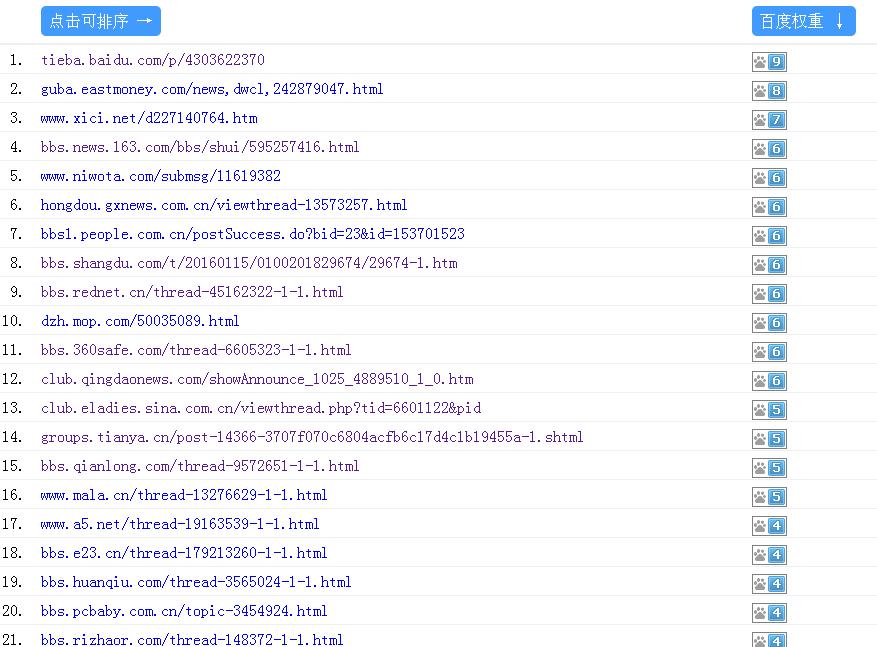Click Baidu weight icon for club.qingdaonews.com
Viewport: 877px width, 647px height.
[769, 381]
